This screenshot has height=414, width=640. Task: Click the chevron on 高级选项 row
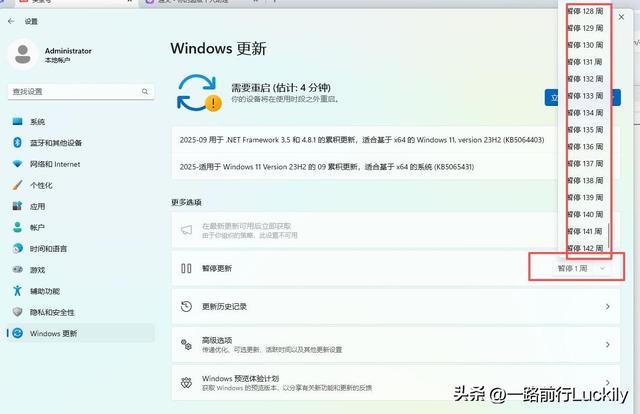coord(607,345)
